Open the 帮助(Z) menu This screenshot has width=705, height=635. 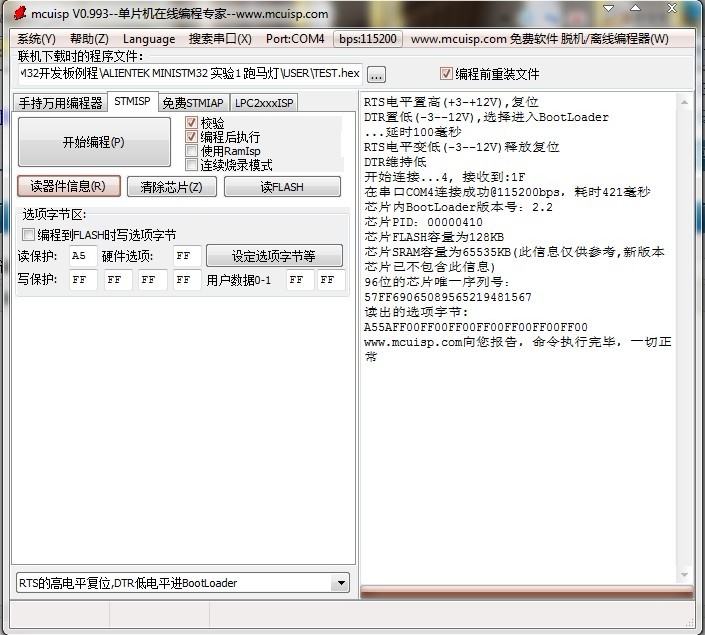89,39
